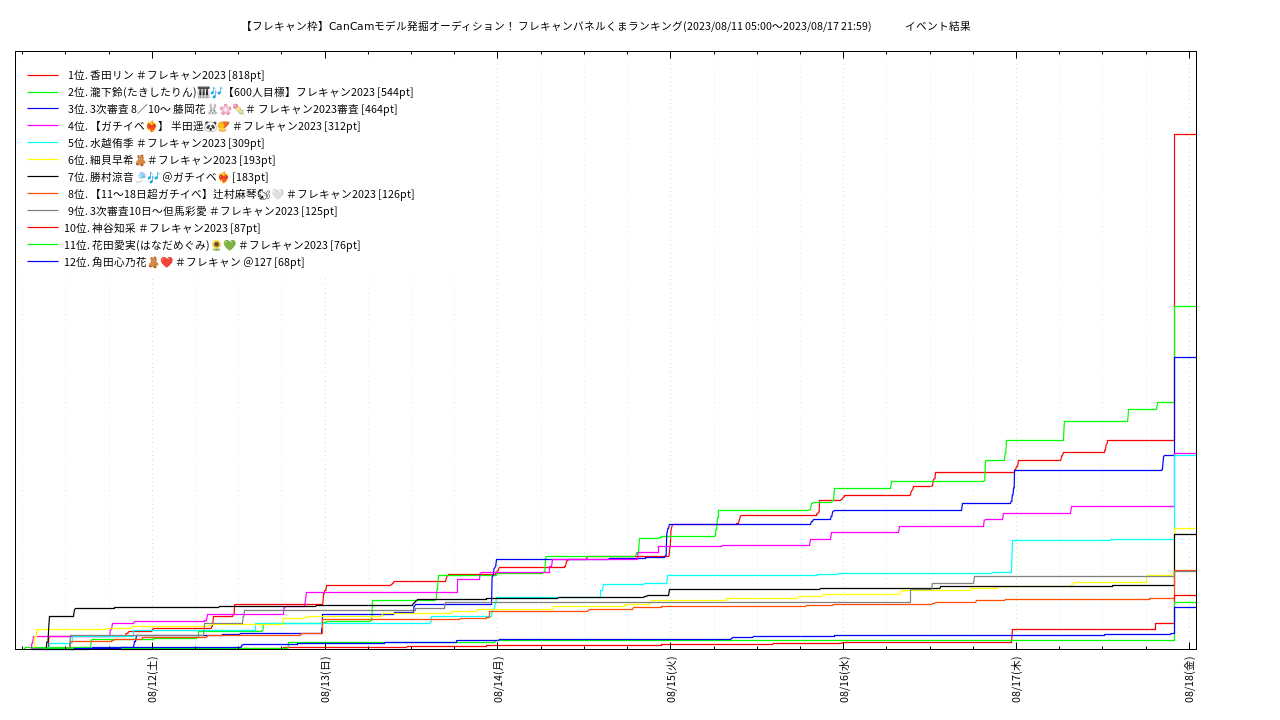Screen dimensions: 1280x720
Task: Click the blue legend line for 3位
Action: 43,109
